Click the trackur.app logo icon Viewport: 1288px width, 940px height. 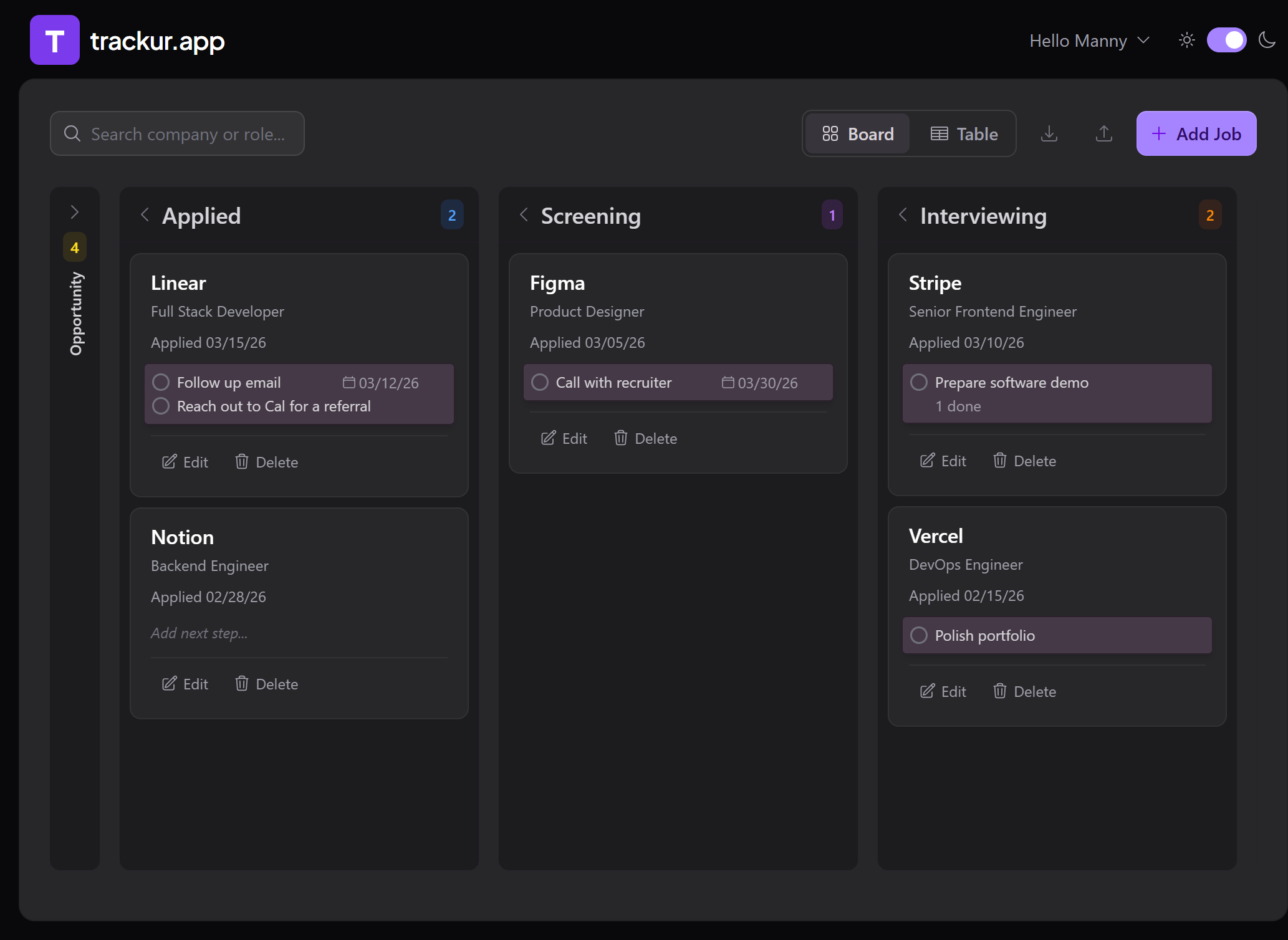click(55, 40)
